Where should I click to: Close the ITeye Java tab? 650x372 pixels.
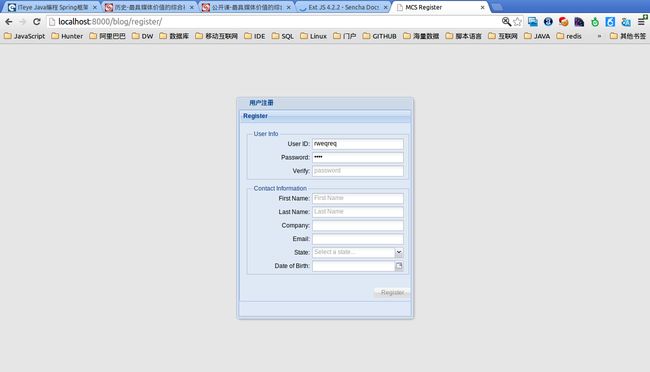point(95,7)
